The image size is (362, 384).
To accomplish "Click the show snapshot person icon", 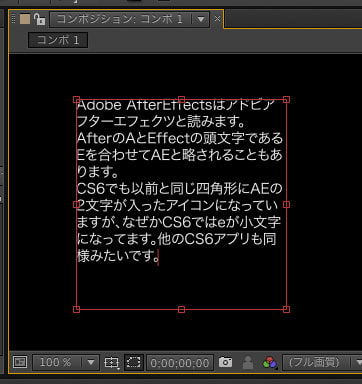I will [248, 362].
